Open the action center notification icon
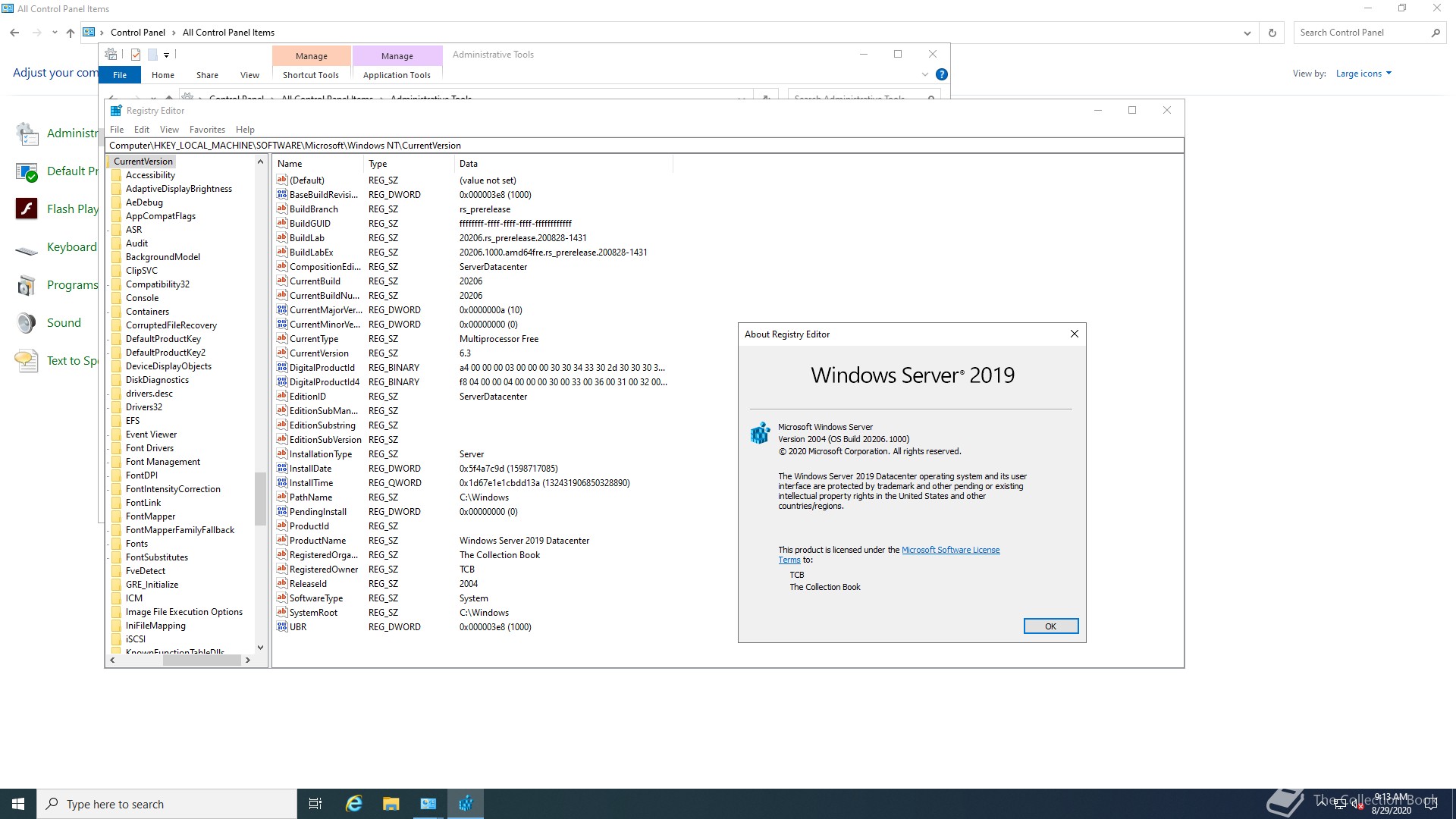 (x=1431, y=804)
